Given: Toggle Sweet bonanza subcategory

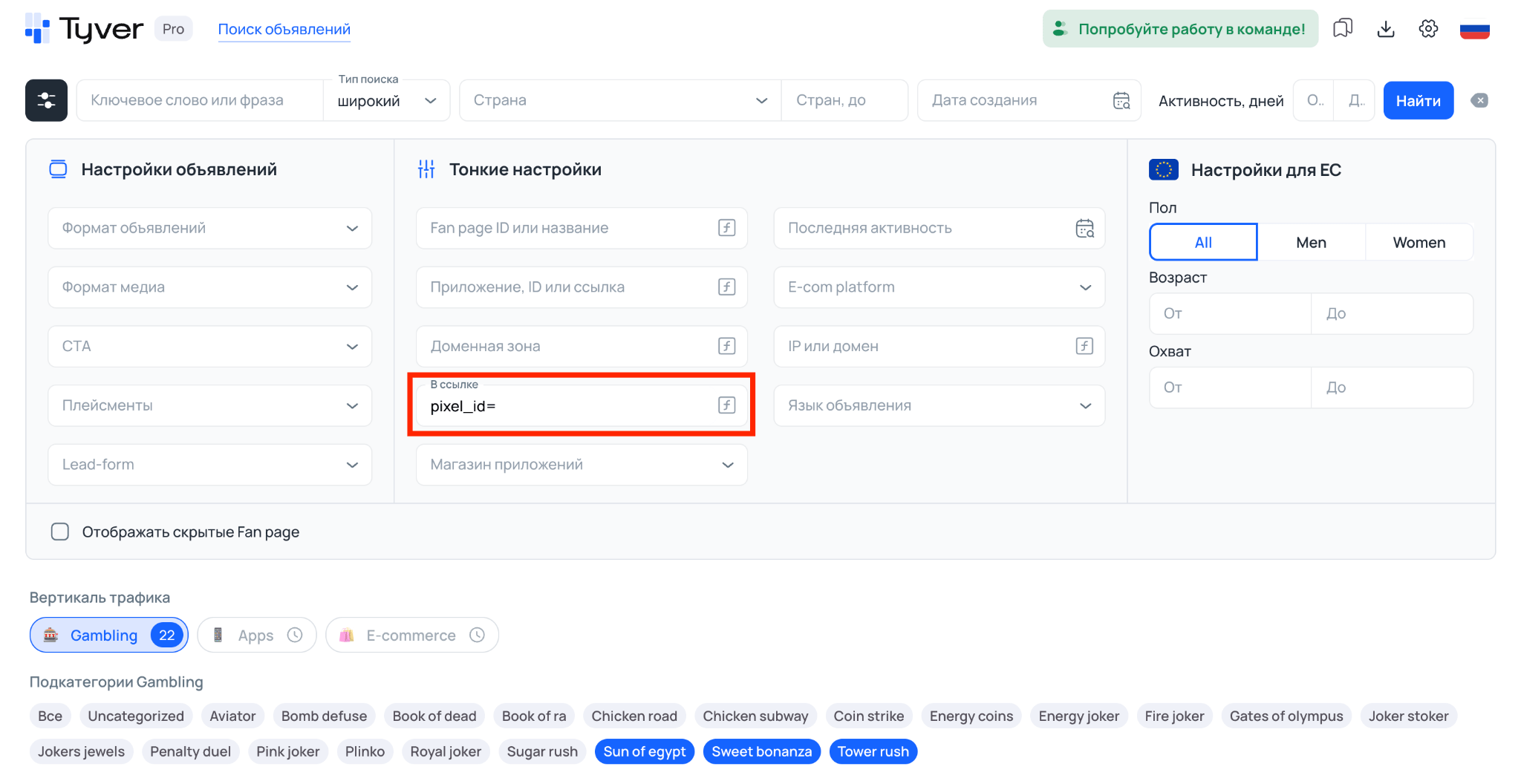Looking at the screenshot, I should click(x=761, y=751).
